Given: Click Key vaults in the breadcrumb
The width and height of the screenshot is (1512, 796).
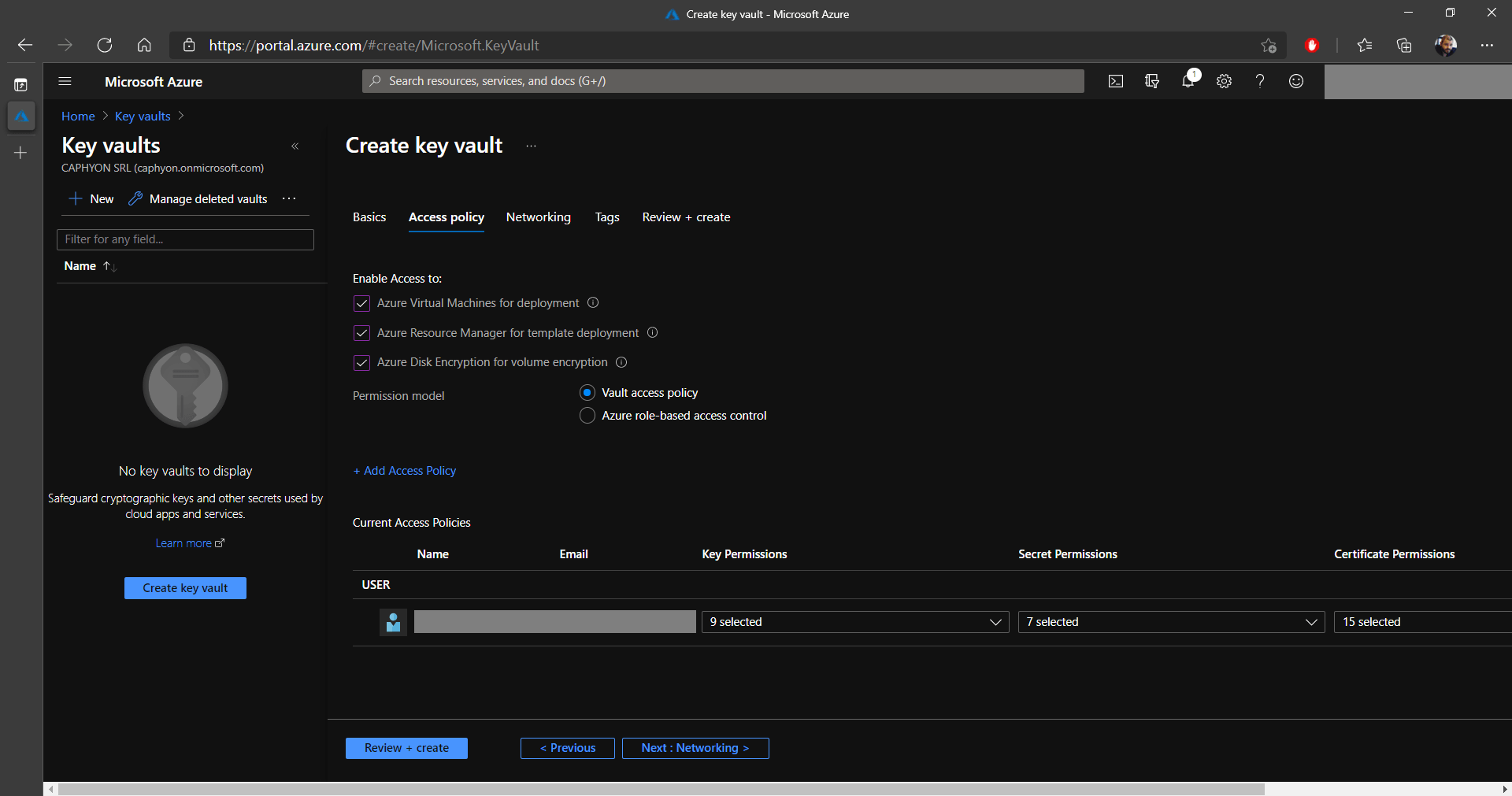Looking at the screenshot, I should point(143,117).
